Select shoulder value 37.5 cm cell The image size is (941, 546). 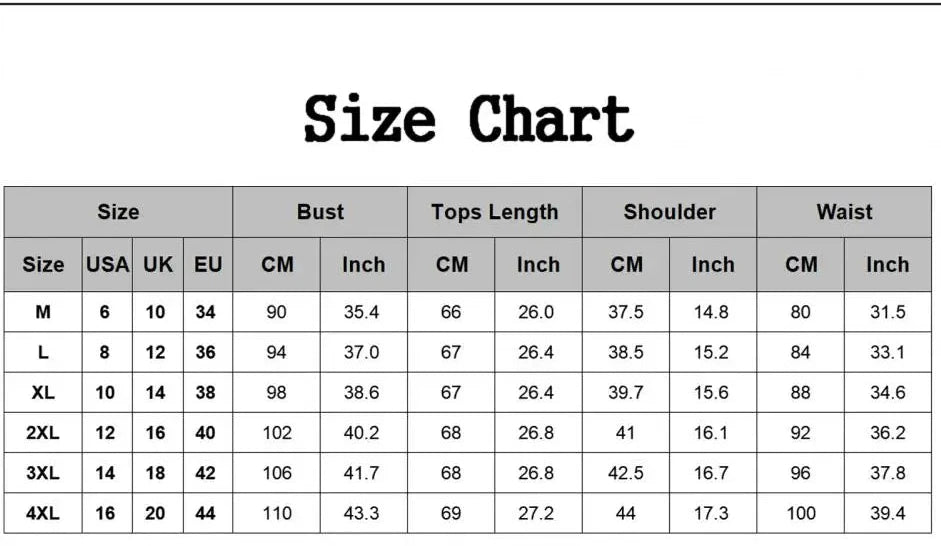[x=625, y=312]
